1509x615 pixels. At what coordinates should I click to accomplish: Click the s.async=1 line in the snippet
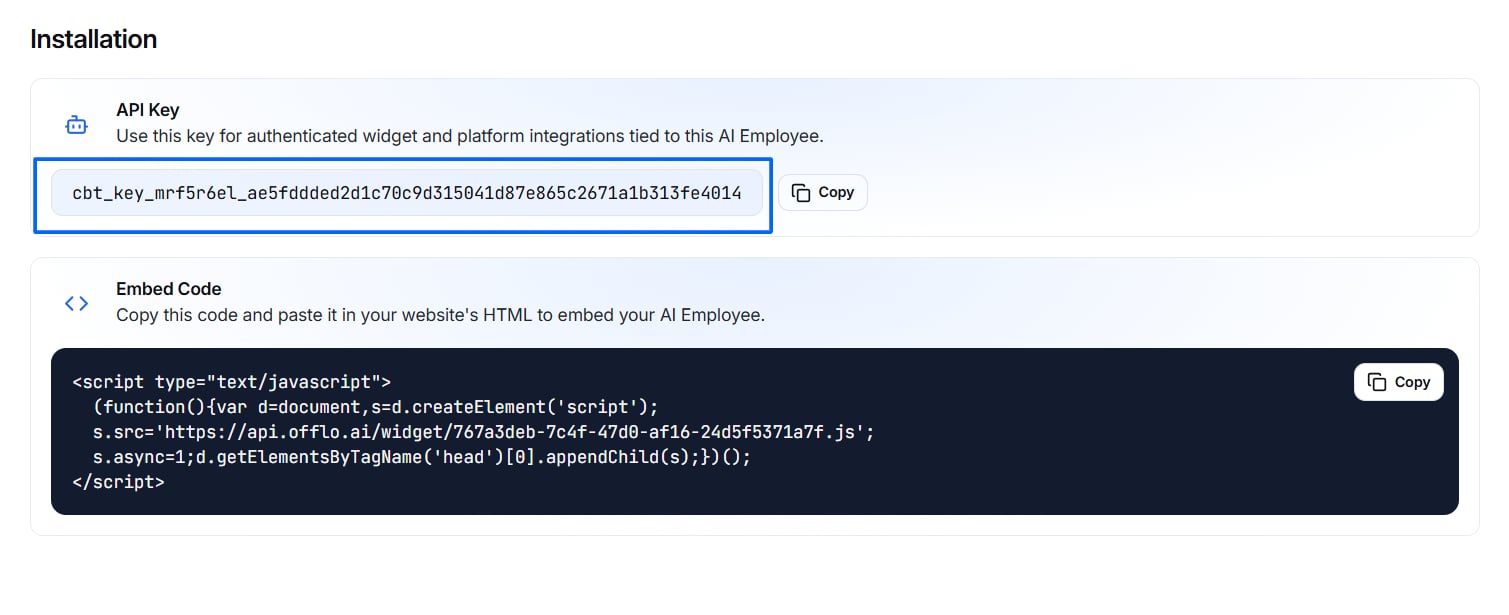tap(421, 457)
